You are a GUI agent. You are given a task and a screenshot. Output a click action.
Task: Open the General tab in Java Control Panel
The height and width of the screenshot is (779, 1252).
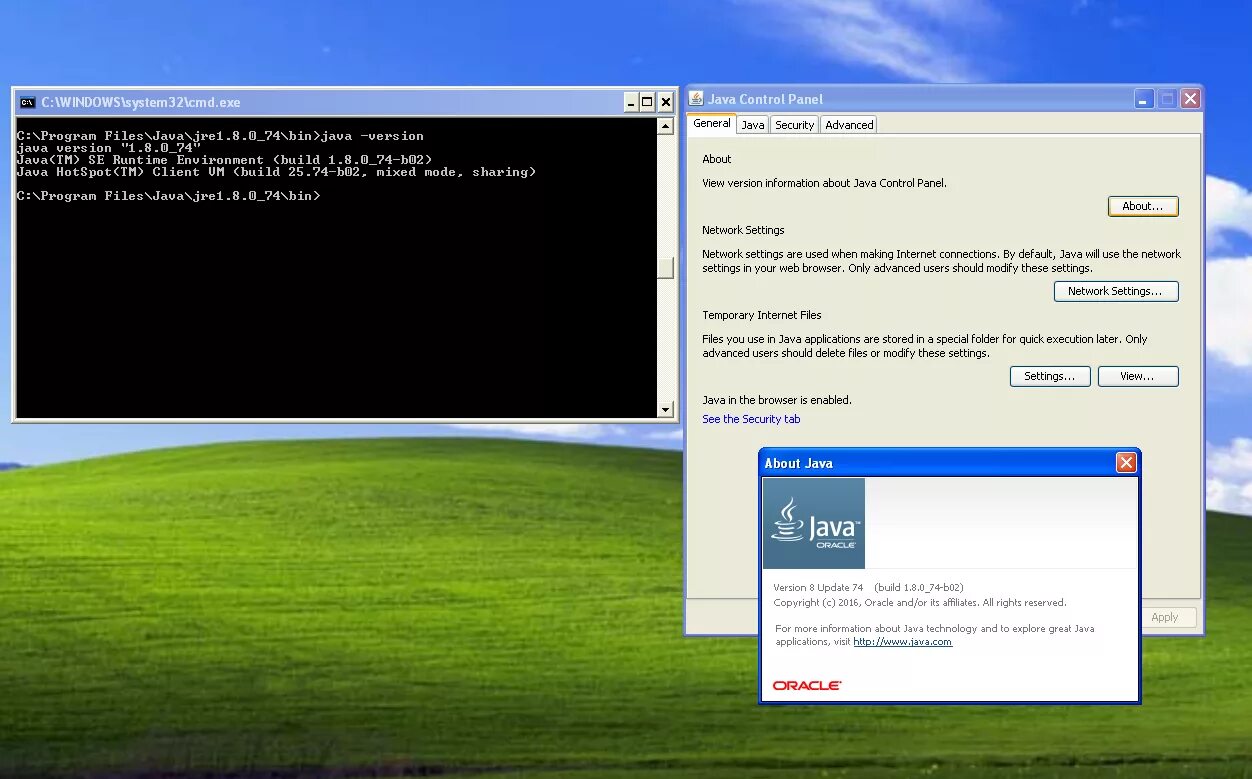tap(712, 124)
